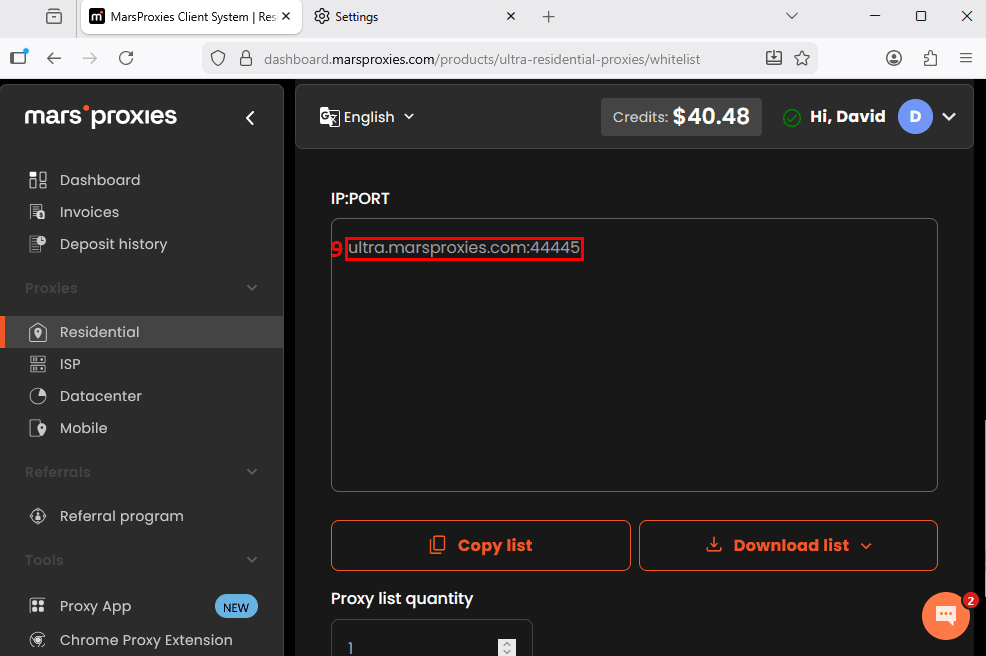The width and height of the screenshot is (986, 656).
Task: Collapse the Referrals section
Action: 252,472
